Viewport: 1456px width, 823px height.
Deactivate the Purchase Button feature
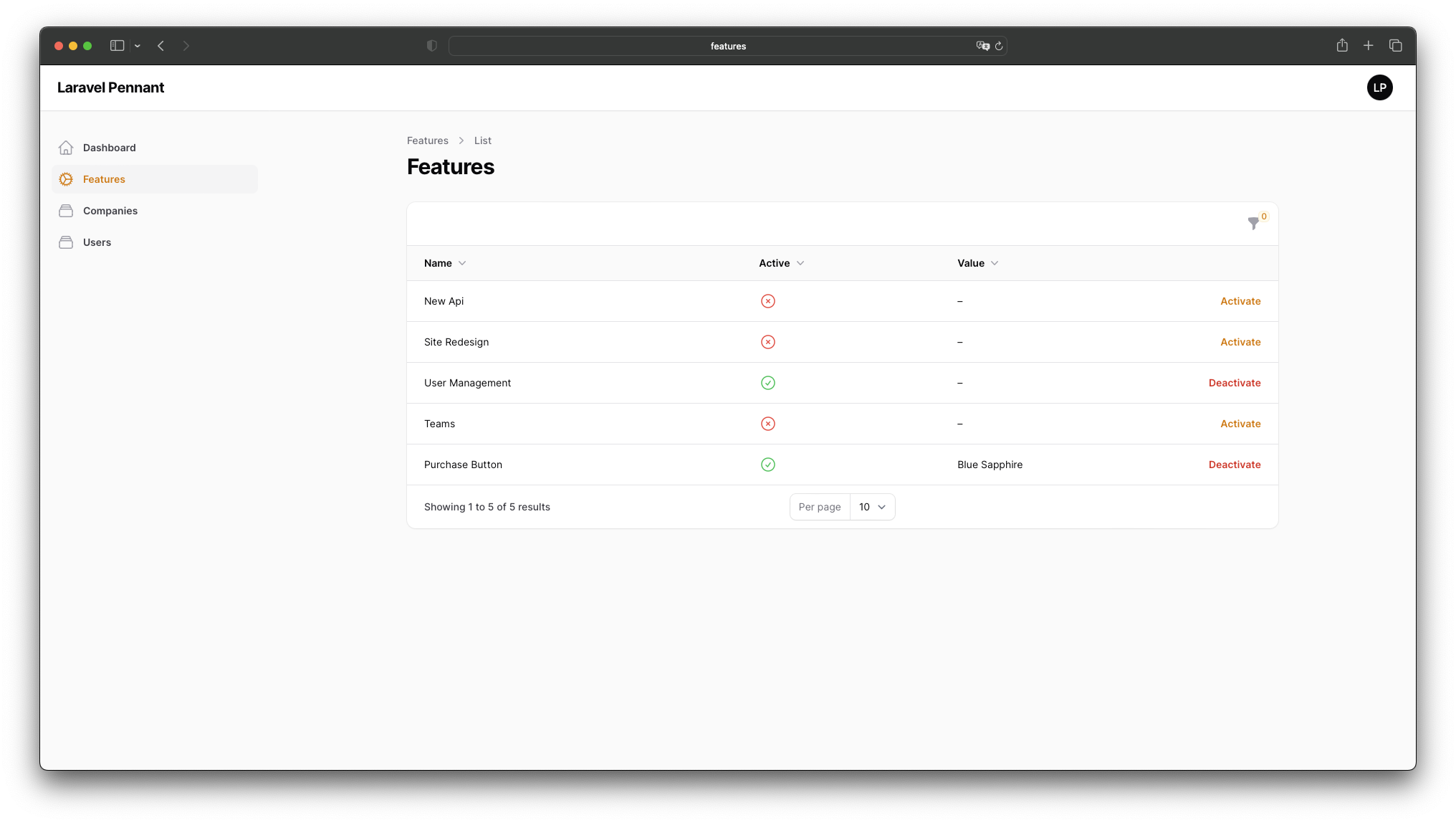coord(1234,465)
